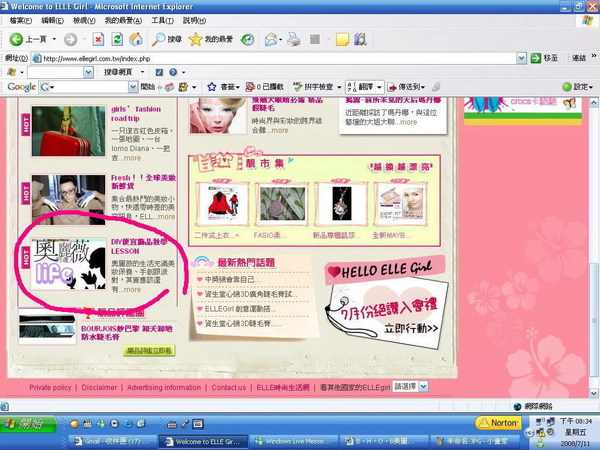
Task: Expand the Links toolbar chevron
Action: [594, 56]
